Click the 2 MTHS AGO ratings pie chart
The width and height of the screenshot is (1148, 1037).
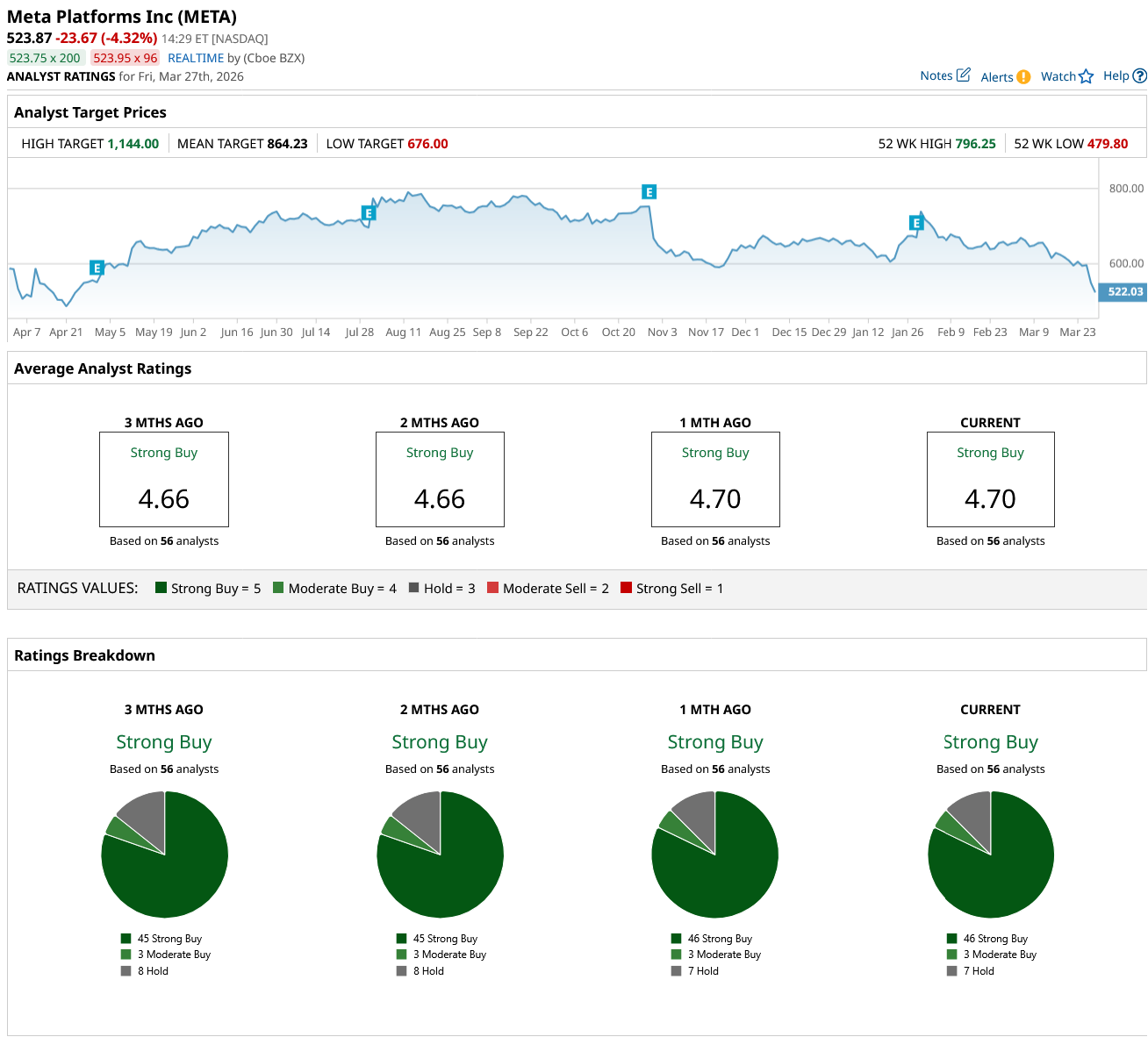[441, 855]
